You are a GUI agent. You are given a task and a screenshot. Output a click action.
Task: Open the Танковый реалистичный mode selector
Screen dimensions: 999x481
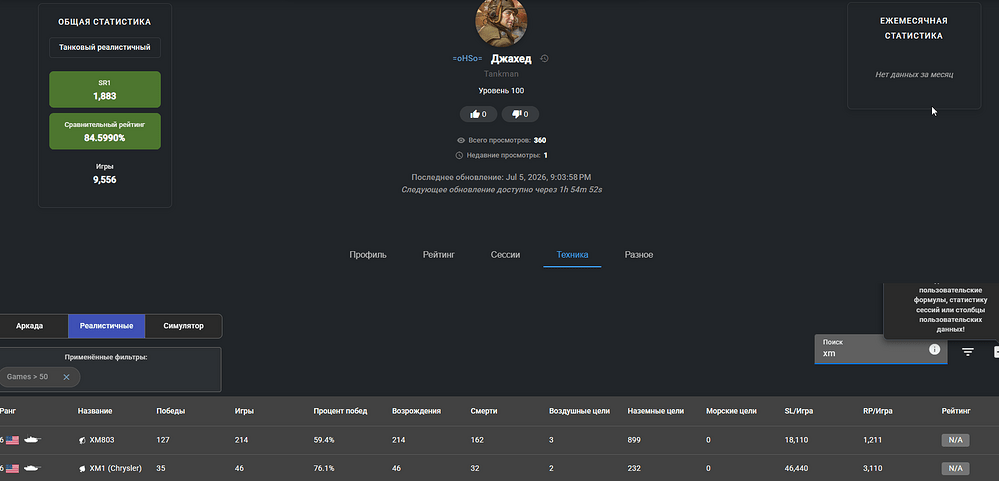coord(105,47)
